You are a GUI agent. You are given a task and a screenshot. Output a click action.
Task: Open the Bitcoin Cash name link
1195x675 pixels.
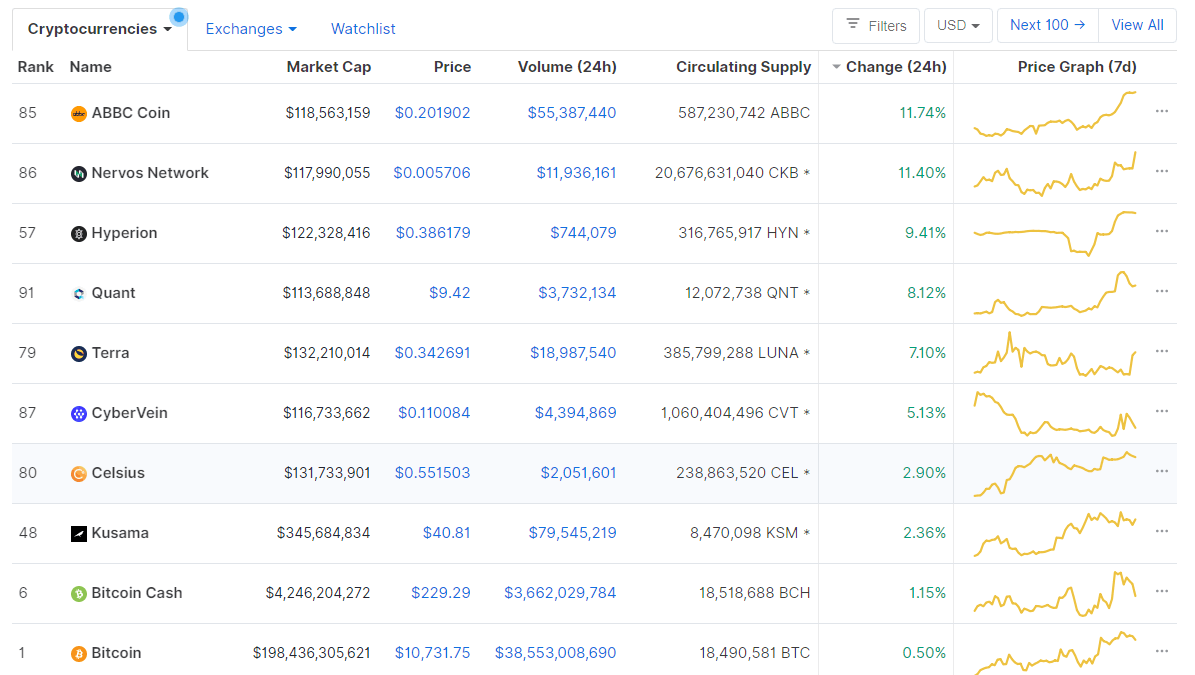pos(137,593)
